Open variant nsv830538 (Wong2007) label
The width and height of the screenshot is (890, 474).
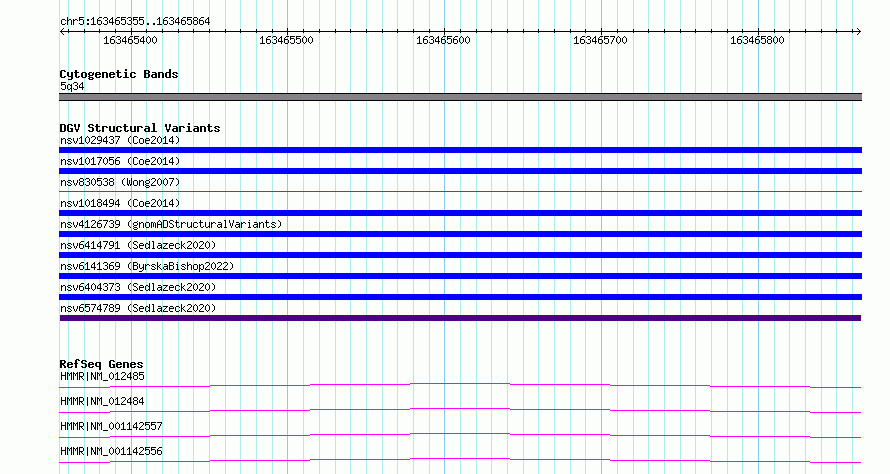pyautogui.click(x=120, y=182)
